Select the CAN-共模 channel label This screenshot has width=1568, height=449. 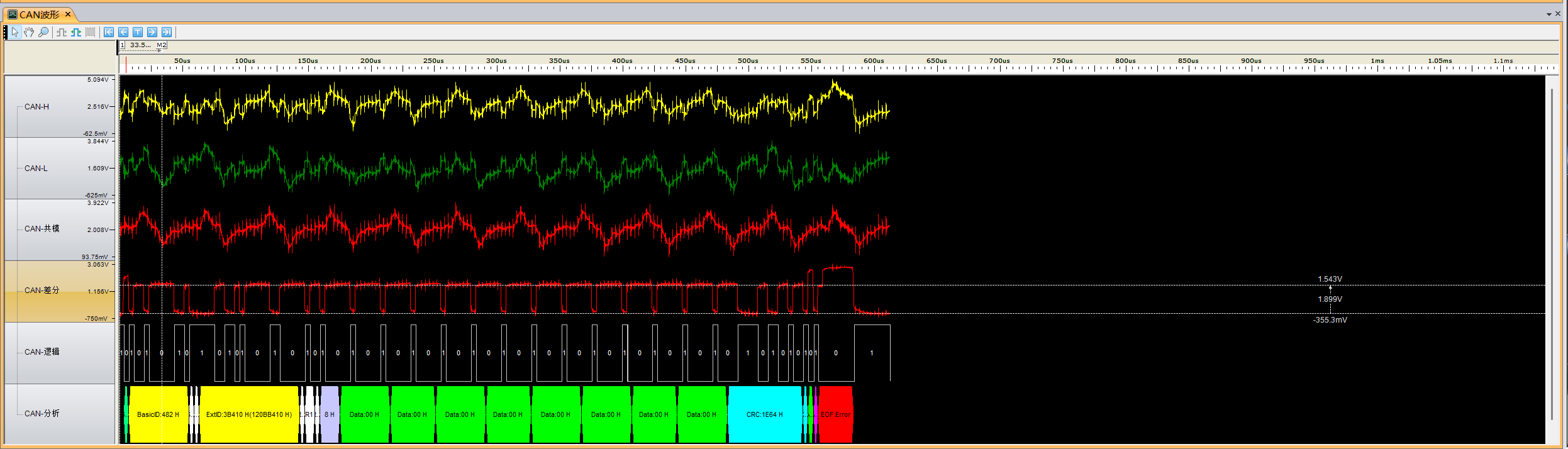click(42, 229)
